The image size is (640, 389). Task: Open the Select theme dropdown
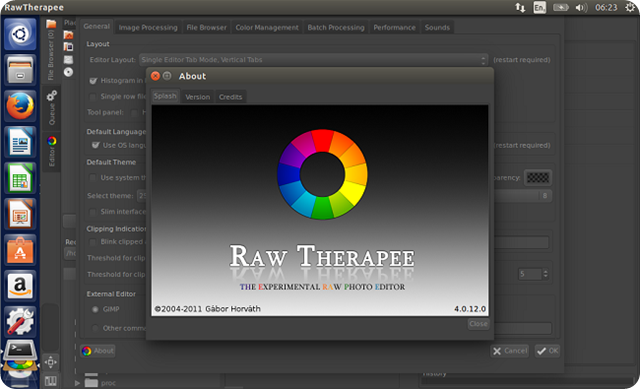(142, 196)
